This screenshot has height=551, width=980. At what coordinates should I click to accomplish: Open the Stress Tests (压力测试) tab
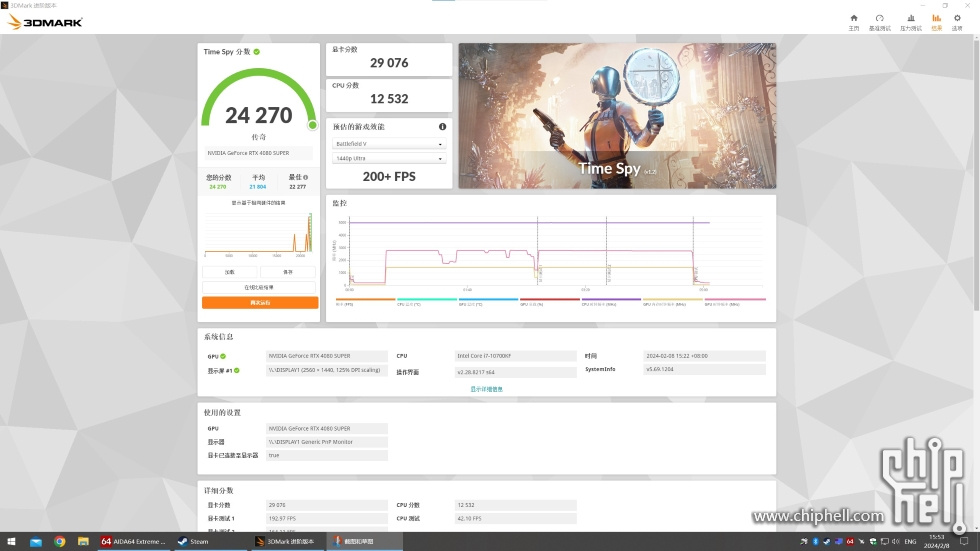tap(911, 22)
